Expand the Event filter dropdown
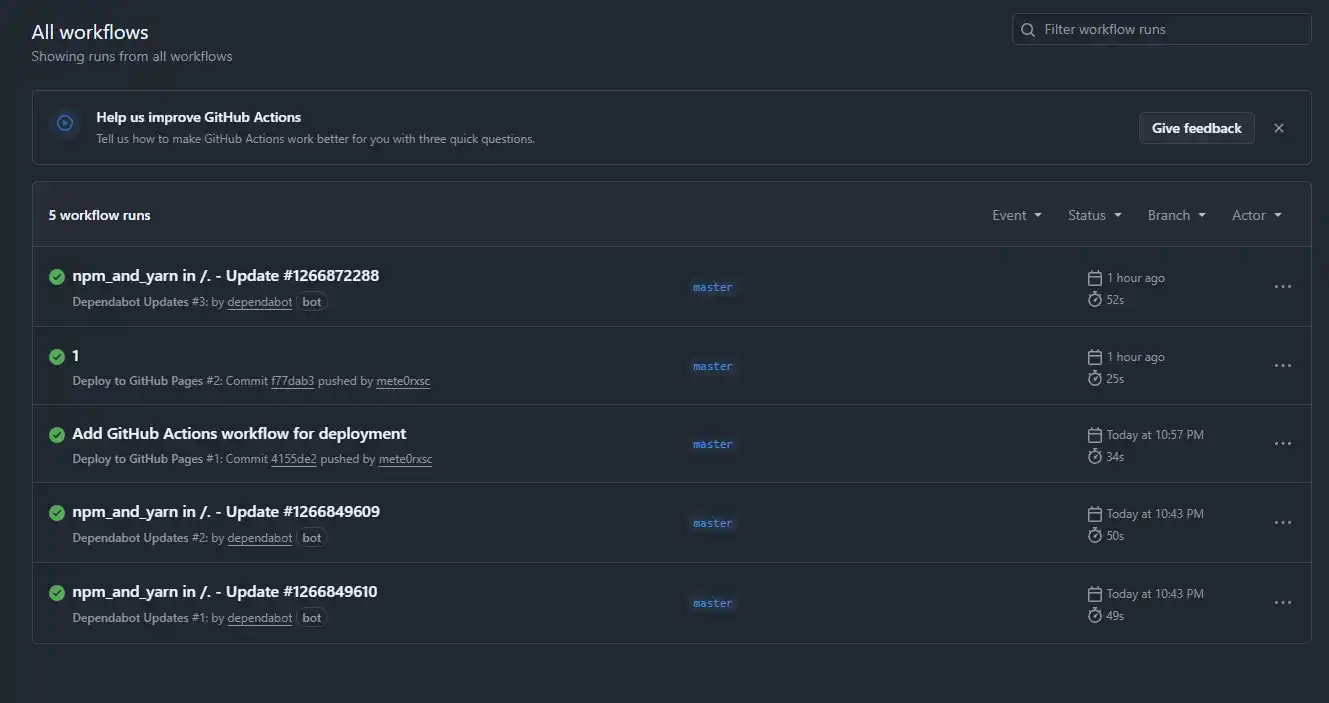The width and height of the screenshot is (1329, 703). (x=1016, y=215)
